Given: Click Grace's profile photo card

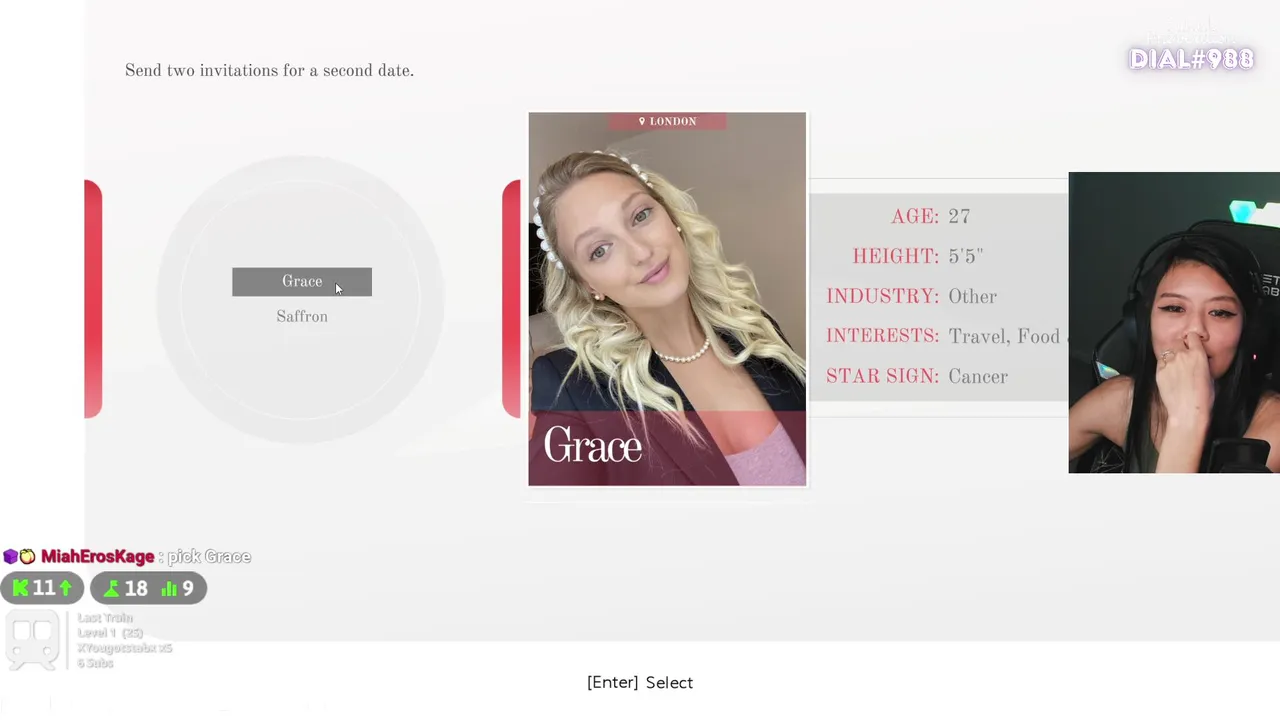Looking at the screenshot, I should [x=667, y=299].
